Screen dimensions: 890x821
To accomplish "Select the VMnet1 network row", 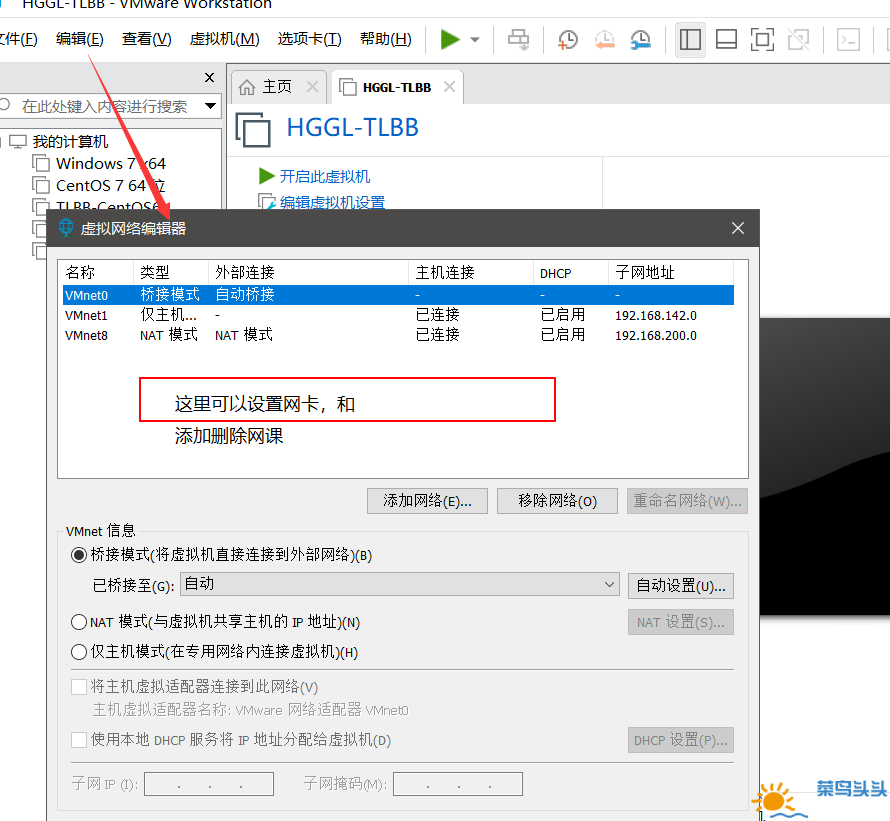I will [398, 315].
